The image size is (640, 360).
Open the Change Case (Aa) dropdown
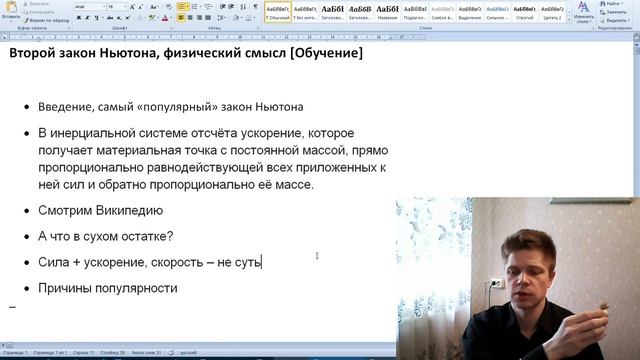[154, 7]
